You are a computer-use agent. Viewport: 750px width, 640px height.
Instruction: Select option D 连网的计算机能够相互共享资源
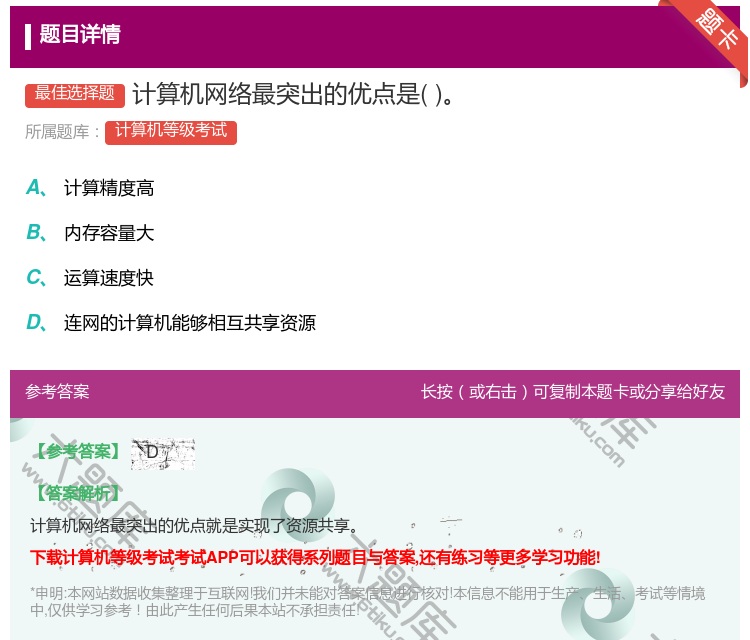pyautogui.click(x=171, y=323)
